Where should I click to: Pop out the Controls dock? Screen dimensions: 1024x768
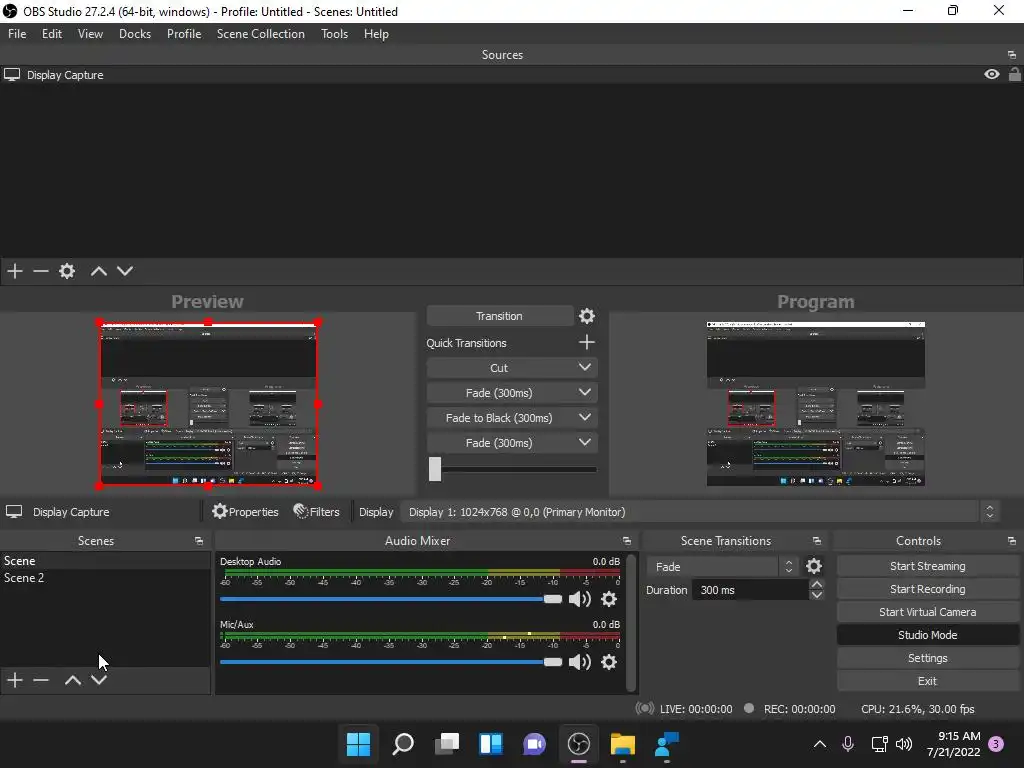[1012, 541]
